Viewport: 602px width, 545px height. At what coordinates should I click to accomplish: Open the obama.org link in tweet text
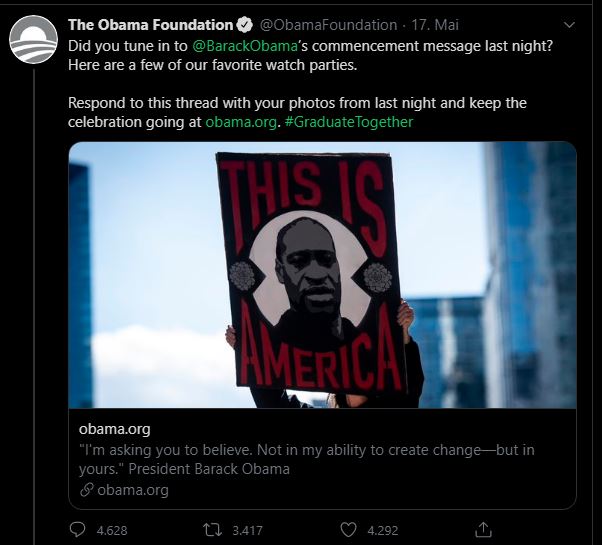pos(241,122)
